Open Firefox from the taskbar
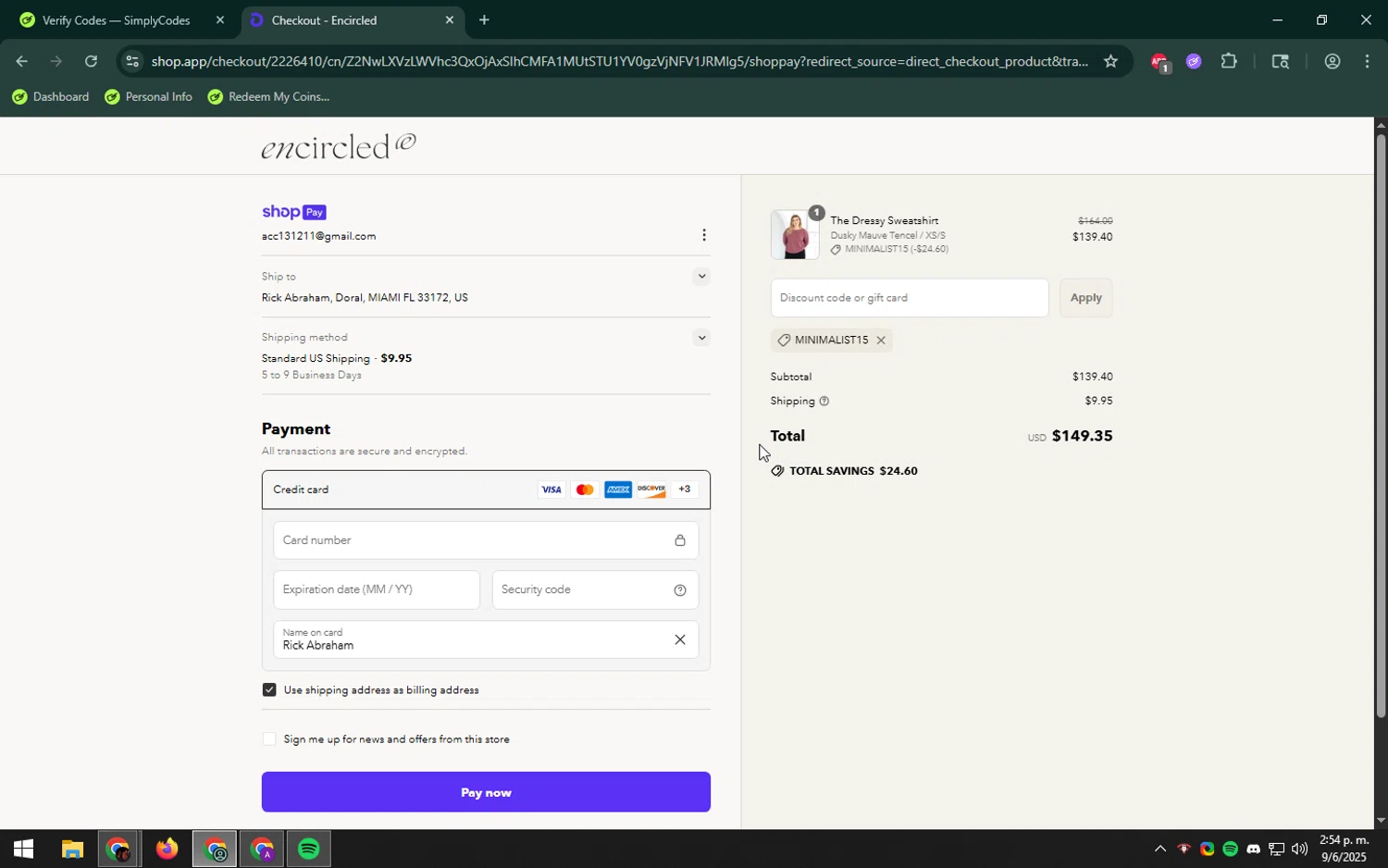The image size is (1388, 868). pyautogui.click(x=167, y=849)
